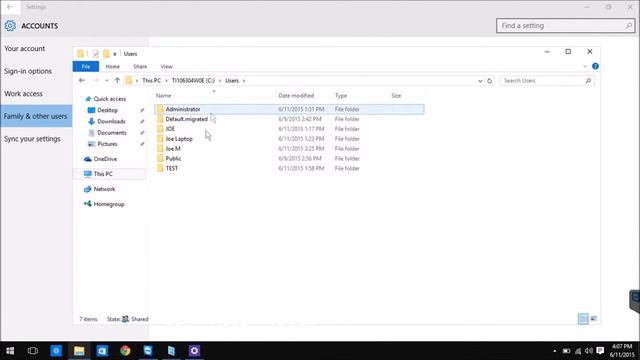640x360 pixels.
Task: Click the Accounts gear icon
Action: (x=10, y=26)
